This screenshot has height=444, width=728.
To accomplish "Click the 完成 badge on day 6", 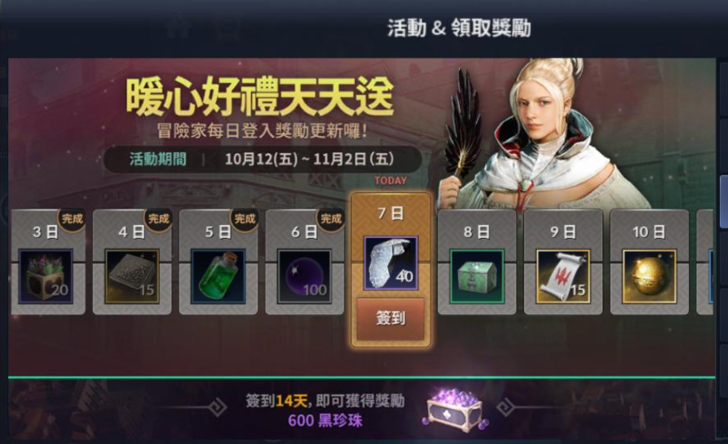I will [331, 219].
